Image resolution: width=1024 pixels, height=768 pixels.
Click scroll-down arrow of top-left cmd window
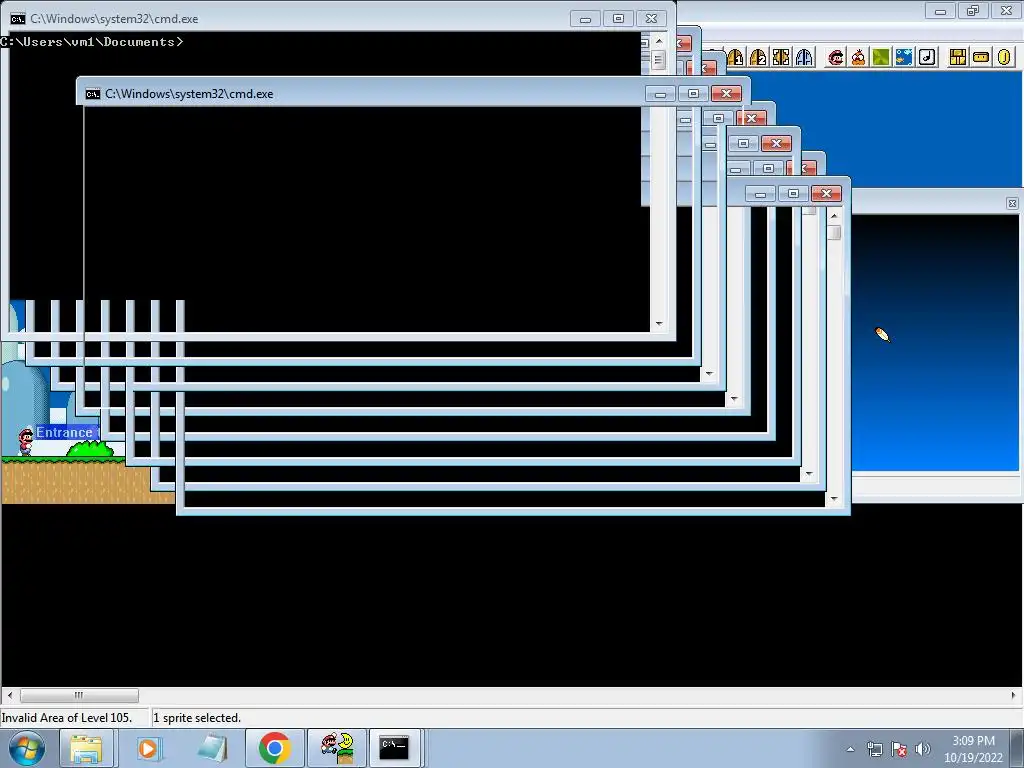pos(659,323)
